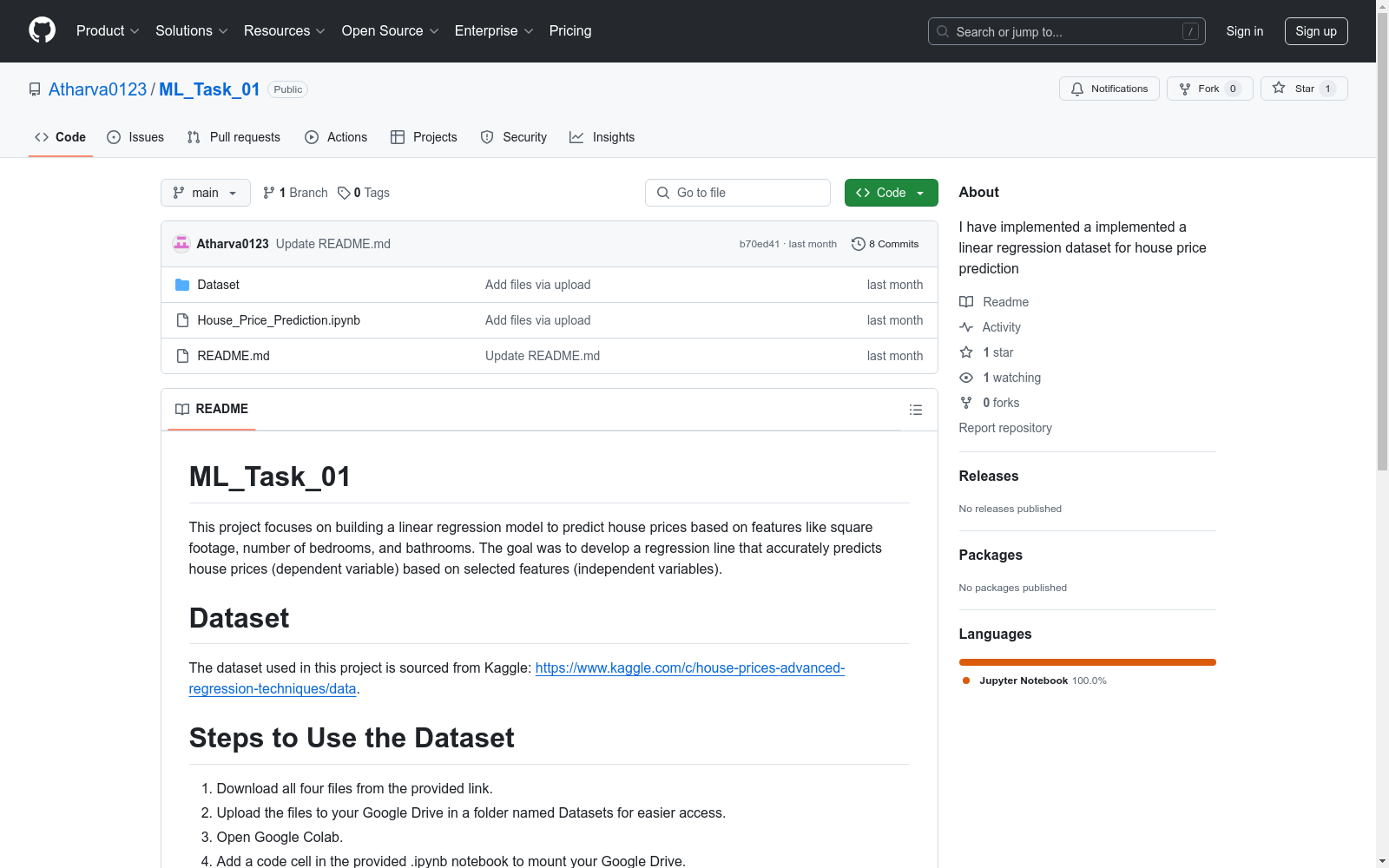Click the repository icon beside Atharva0123
Screen dimensions: 1389x868
[x=35, y=89]
